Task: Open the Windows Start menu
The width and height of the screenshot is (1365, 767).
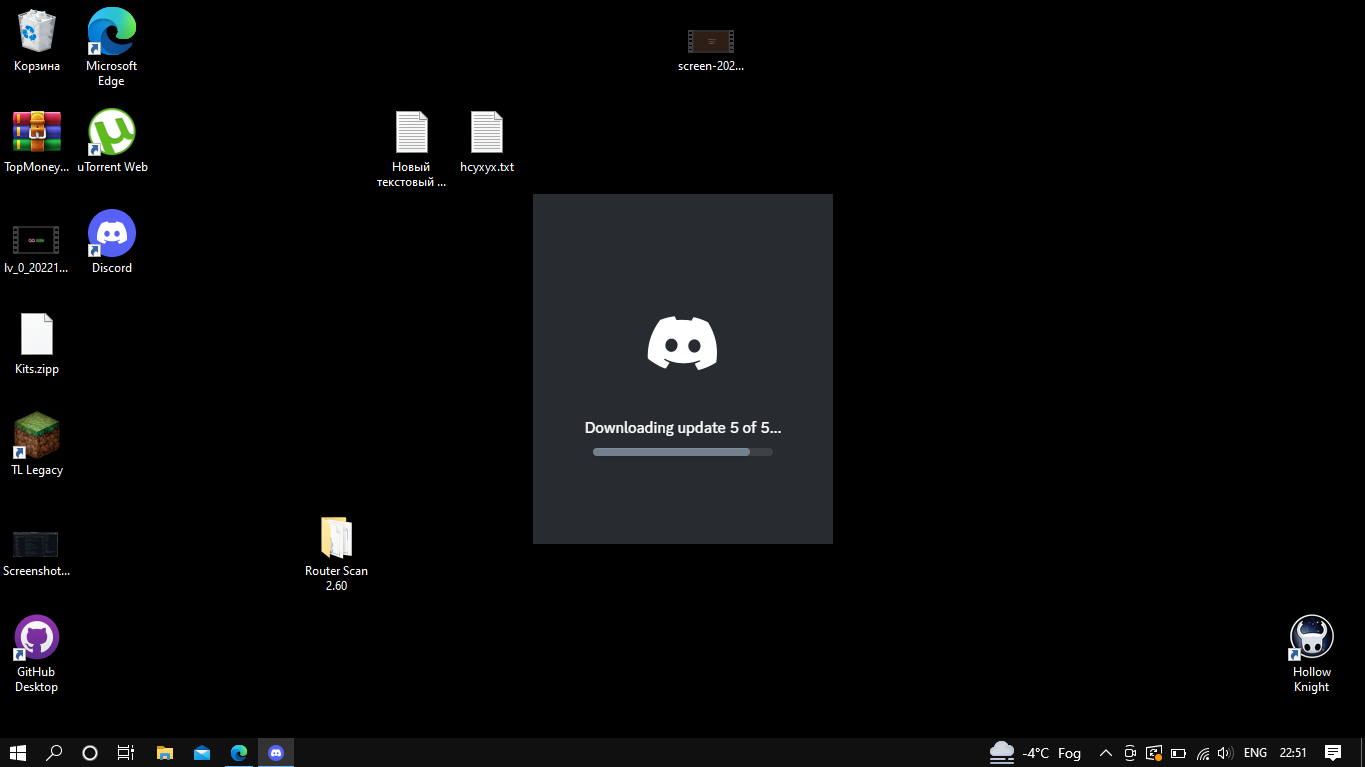Action: tap(18, 753)
